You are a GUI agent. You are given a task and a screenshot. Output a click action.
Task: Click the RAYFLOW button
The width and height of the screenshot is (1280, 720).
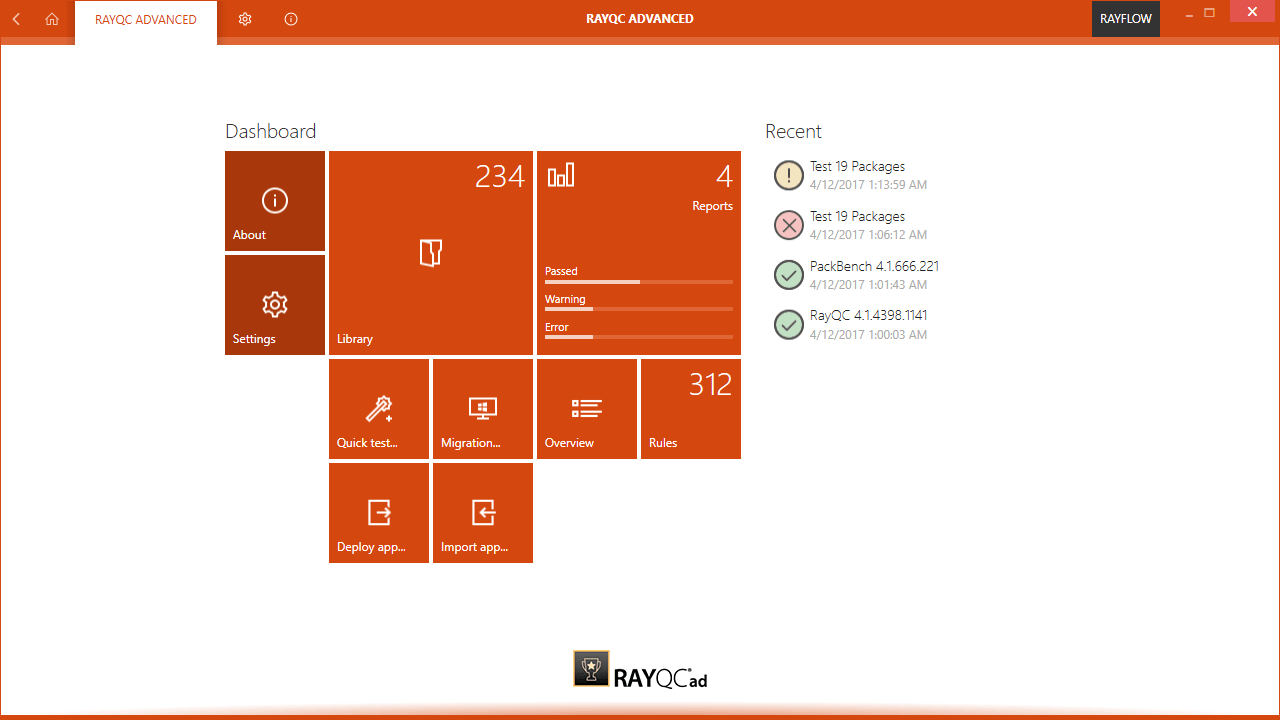click(1125, 19)
